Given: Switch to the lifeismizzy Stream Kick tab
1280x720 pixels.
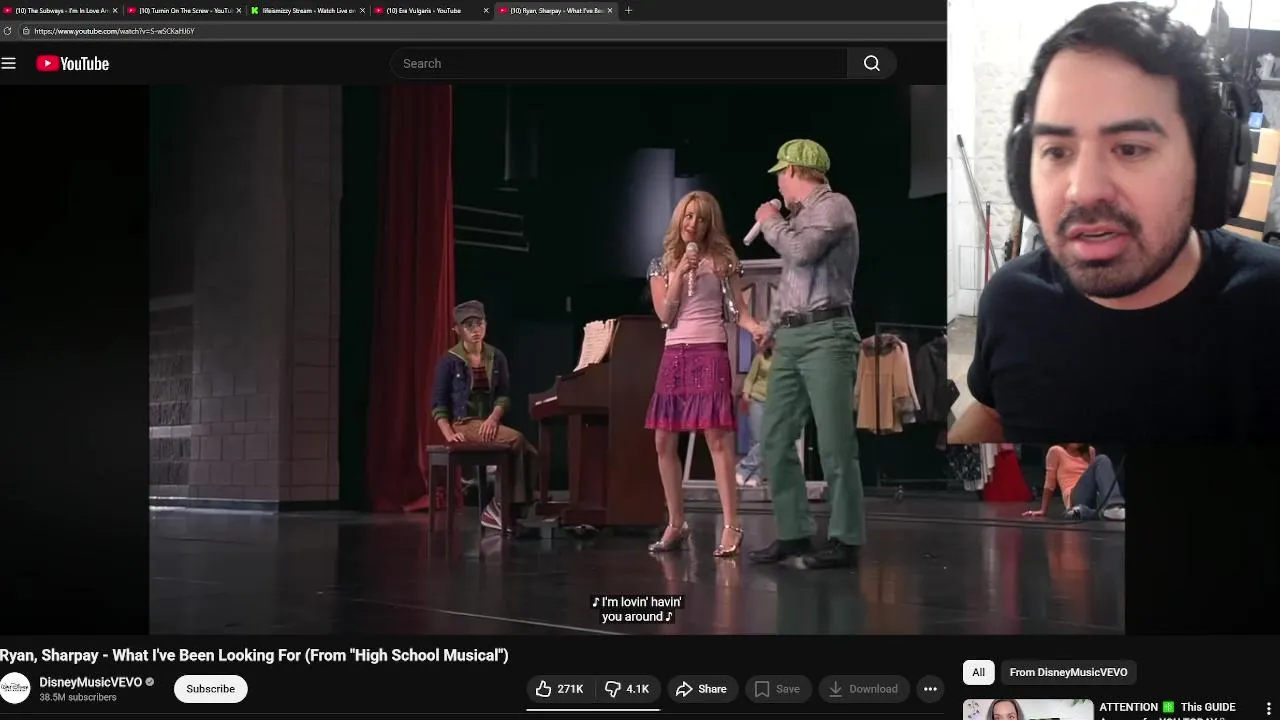Looking at the screenshot, I should pyautogui.click(x=308, y=10).
